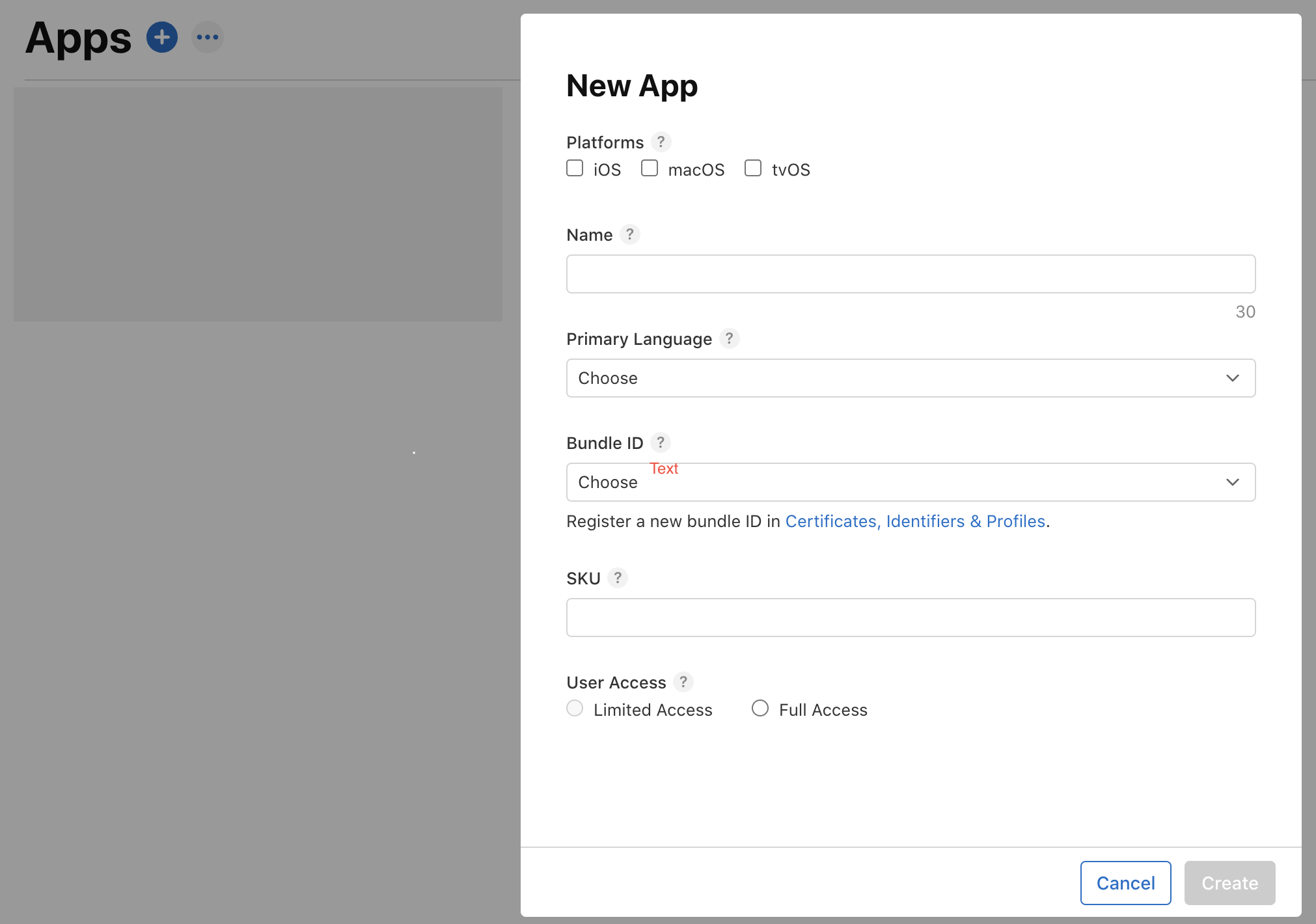Click the Name field help icon
The height and width of the screenshot is (924, 1316).
630,234
